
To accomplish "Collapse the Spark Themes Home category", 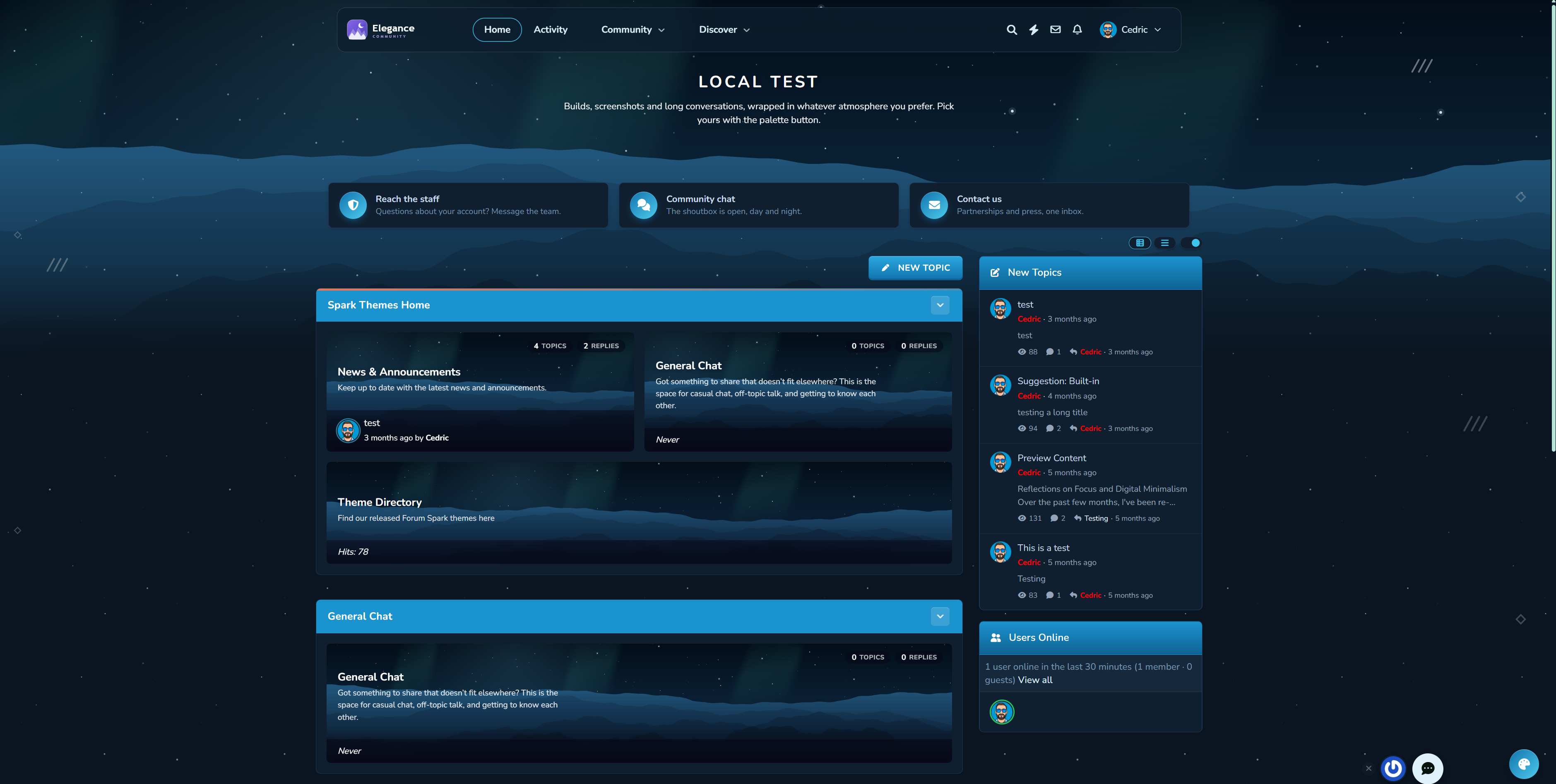I will [940, 305].
